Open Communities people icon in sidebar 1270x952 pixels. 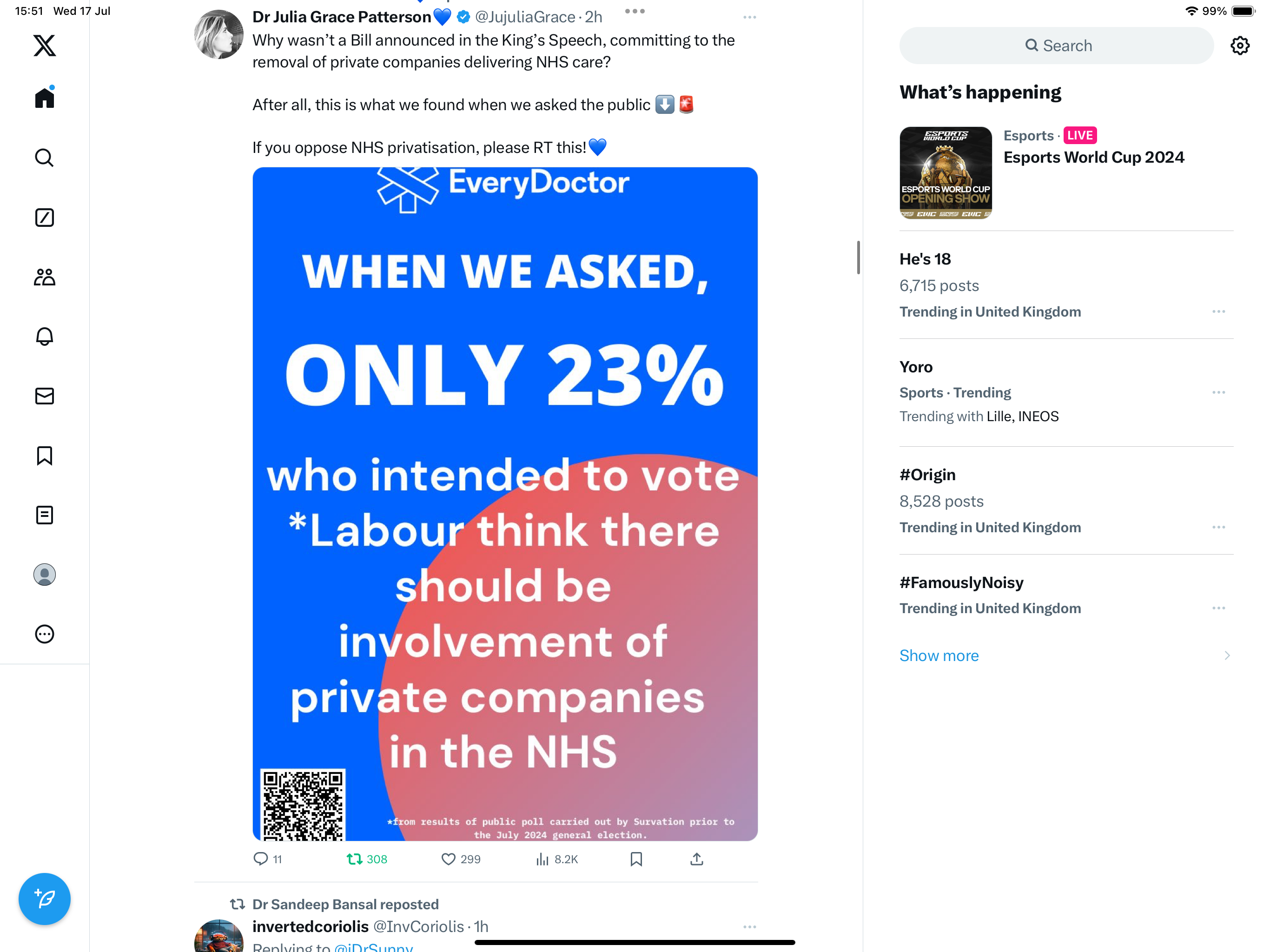pyautogui.click(x=44, y=278)
